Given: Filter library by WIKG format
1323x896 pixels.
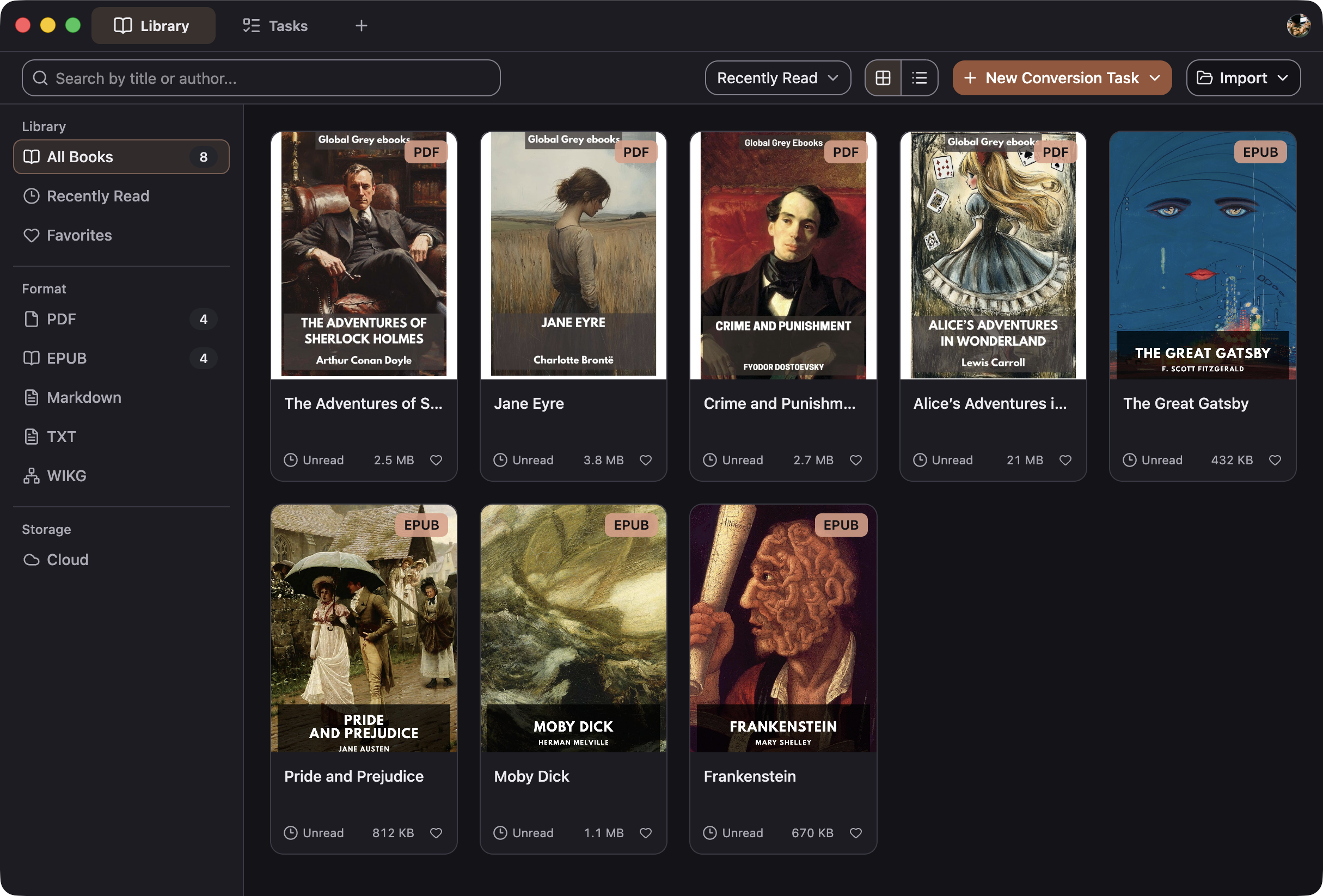Looking at the screenshot, I should (x=121, y=476).
